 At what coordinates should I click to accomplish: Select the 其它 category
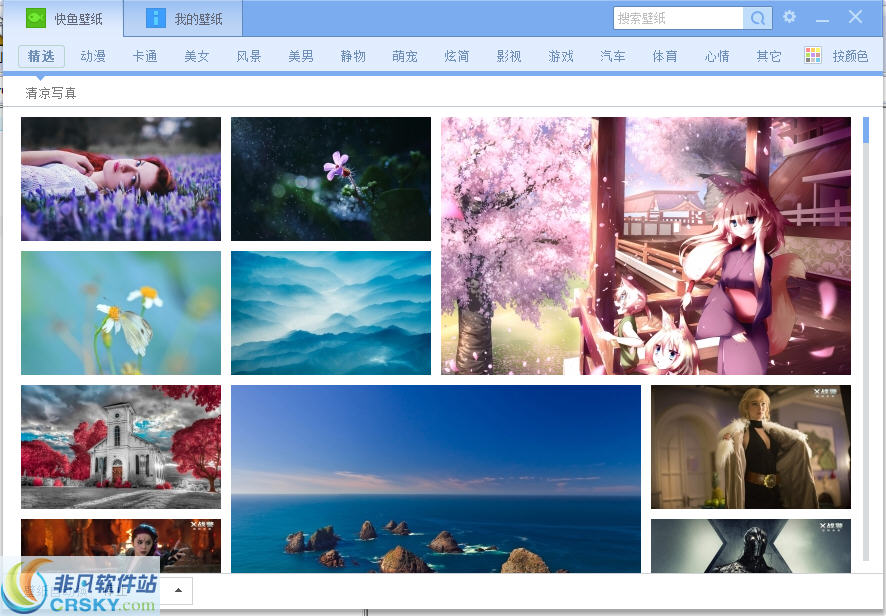pos(769,56)
